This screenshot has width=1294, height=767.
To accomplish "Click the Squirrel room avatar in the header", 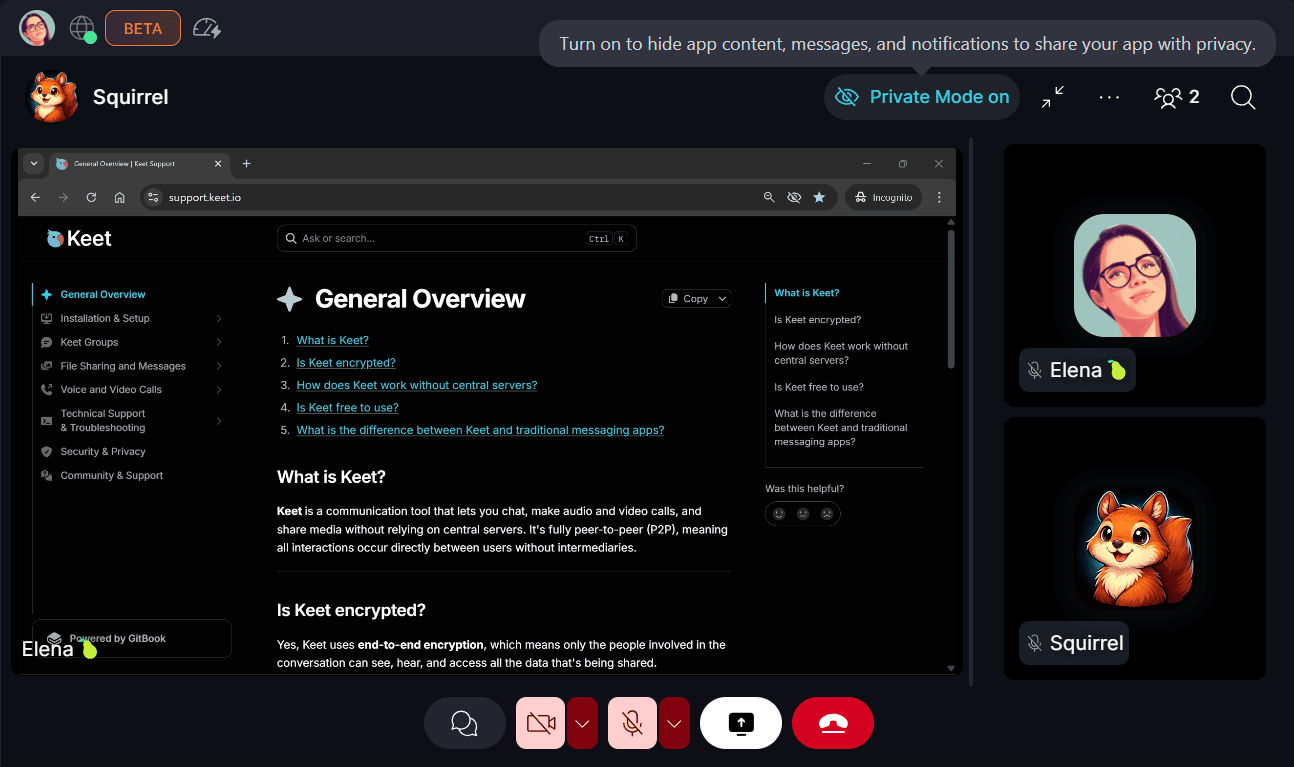I will click(x=51, y=97).
